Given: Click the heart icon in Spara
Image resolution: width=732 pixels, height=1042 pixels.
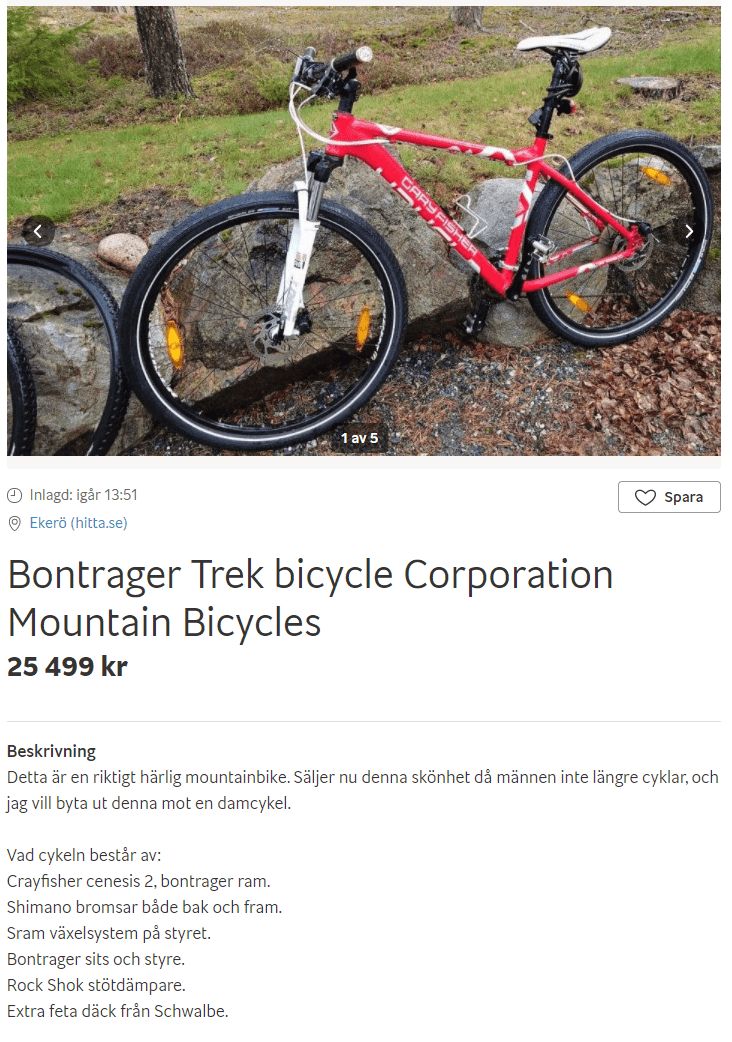Looking at the screenshot, I should point(645,497).
